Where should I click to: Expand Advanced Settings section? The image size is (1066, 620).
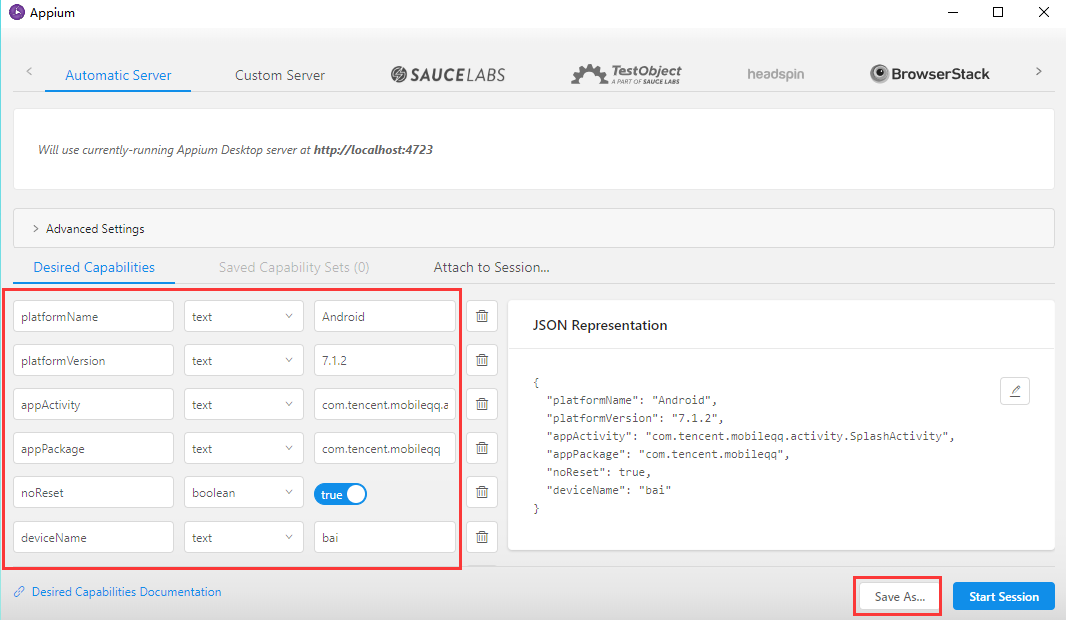click(94, 229)
